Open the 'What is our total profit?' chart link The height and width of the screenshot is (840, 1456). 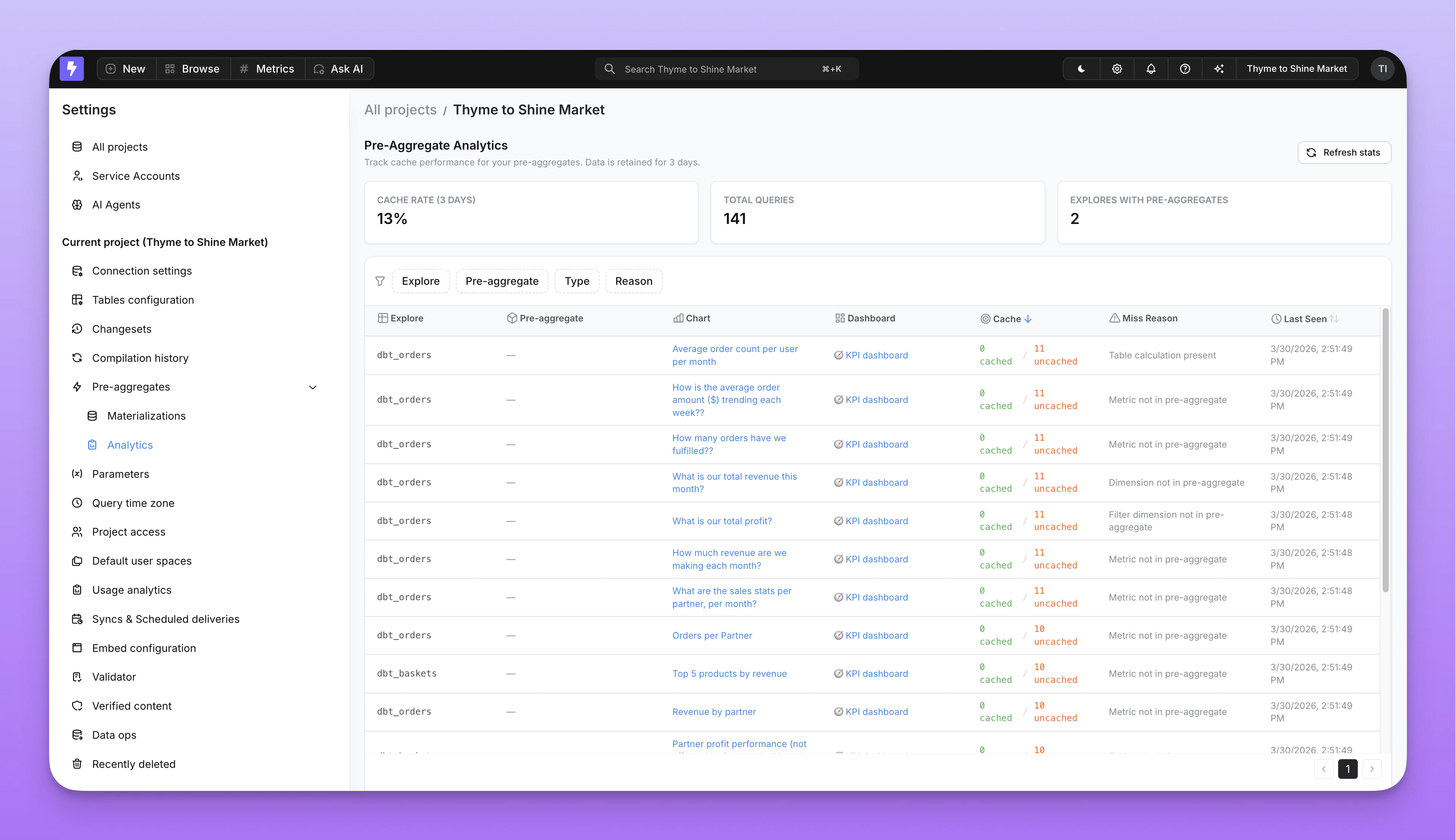click(721, 520)
